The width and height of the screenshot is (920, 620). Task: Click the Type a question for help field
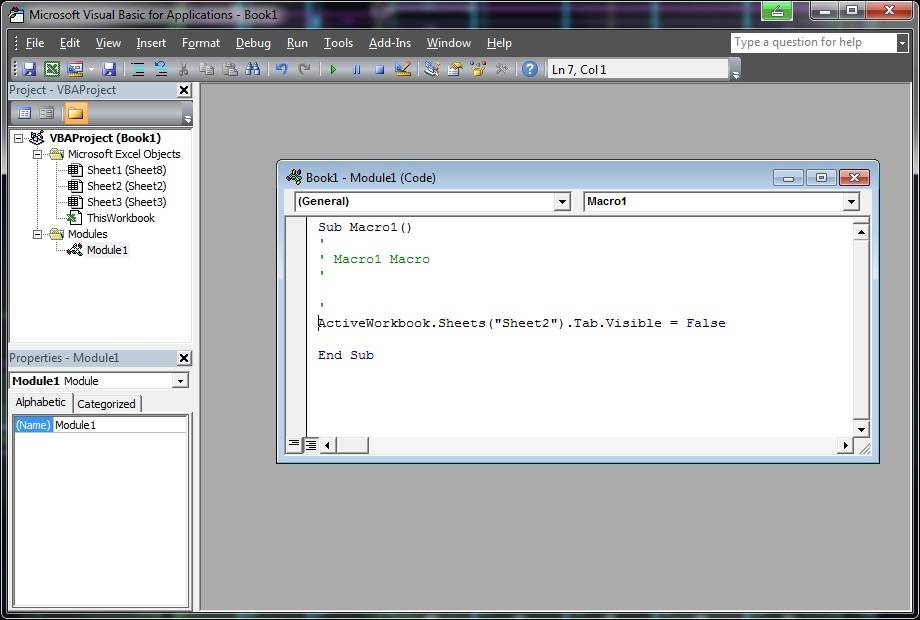pyautogui.click(x=813, y=42)
